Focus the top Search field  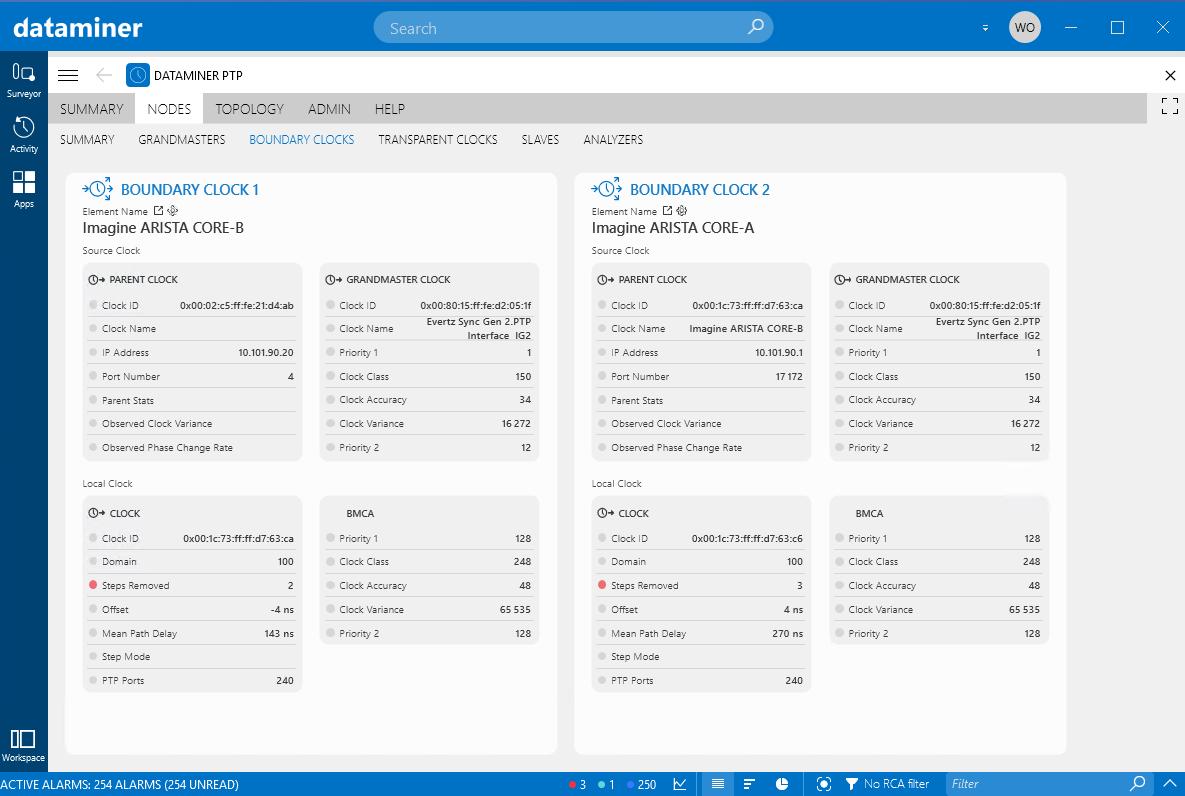[x=573, y=27]
